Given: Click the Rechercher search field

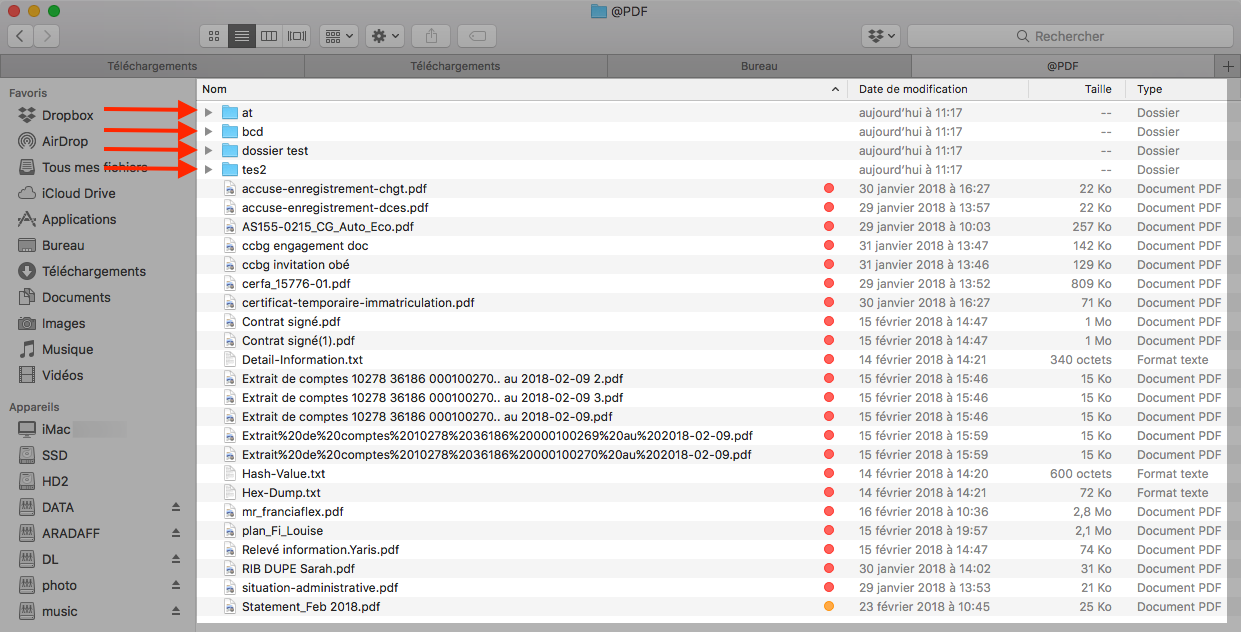Looking at the screenshot, I should 1070,36.
